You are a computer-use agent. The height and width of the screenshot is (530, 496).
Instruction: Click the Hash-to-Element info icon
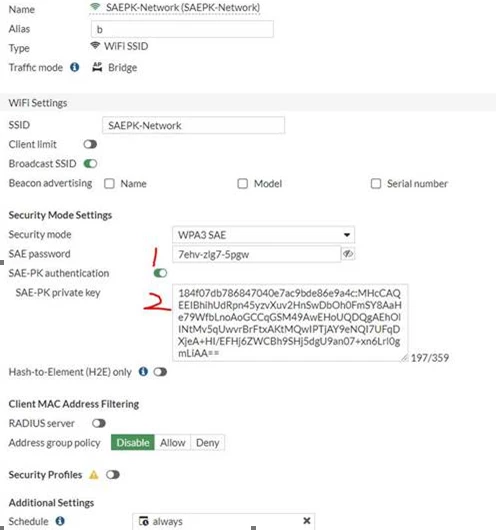(x=143, y=371)
